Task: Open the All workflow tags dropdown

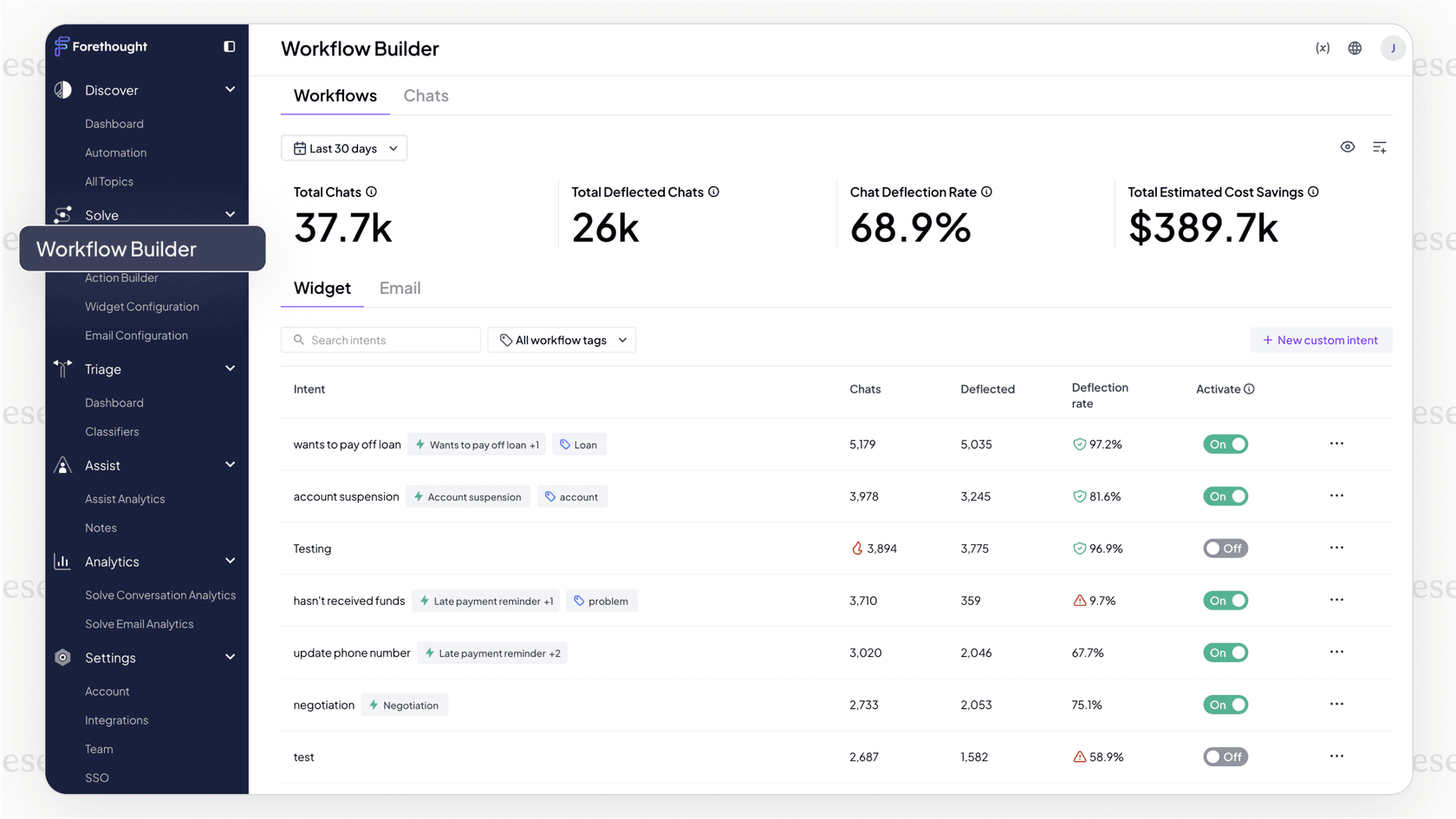Action: [x=561, y=339]
